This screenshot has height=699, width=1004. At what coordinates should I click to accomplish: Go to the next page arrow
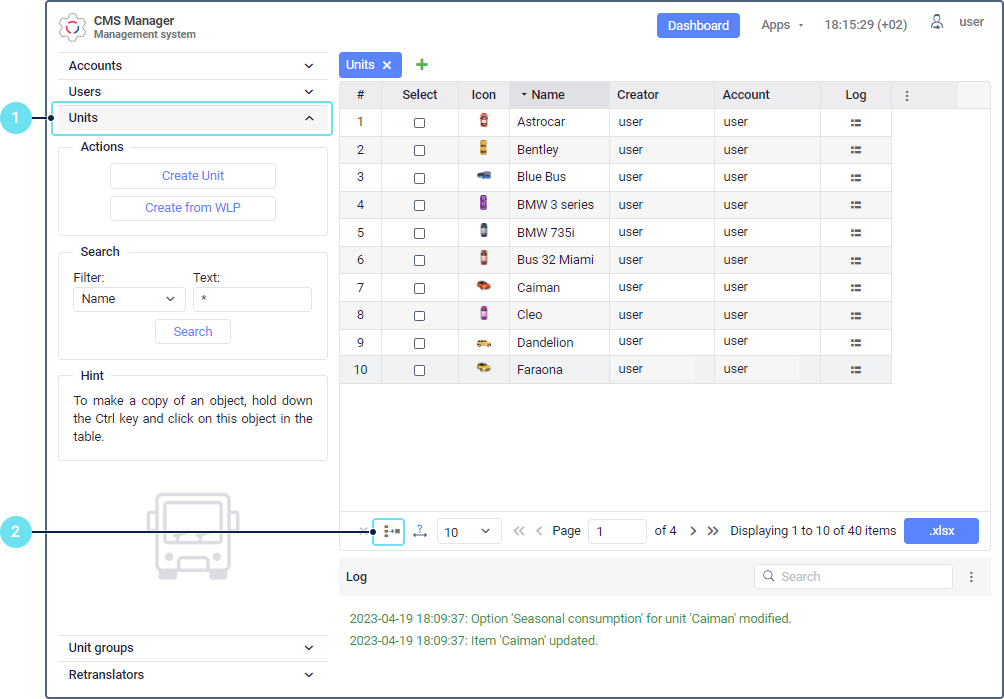[x=693, y=531]
